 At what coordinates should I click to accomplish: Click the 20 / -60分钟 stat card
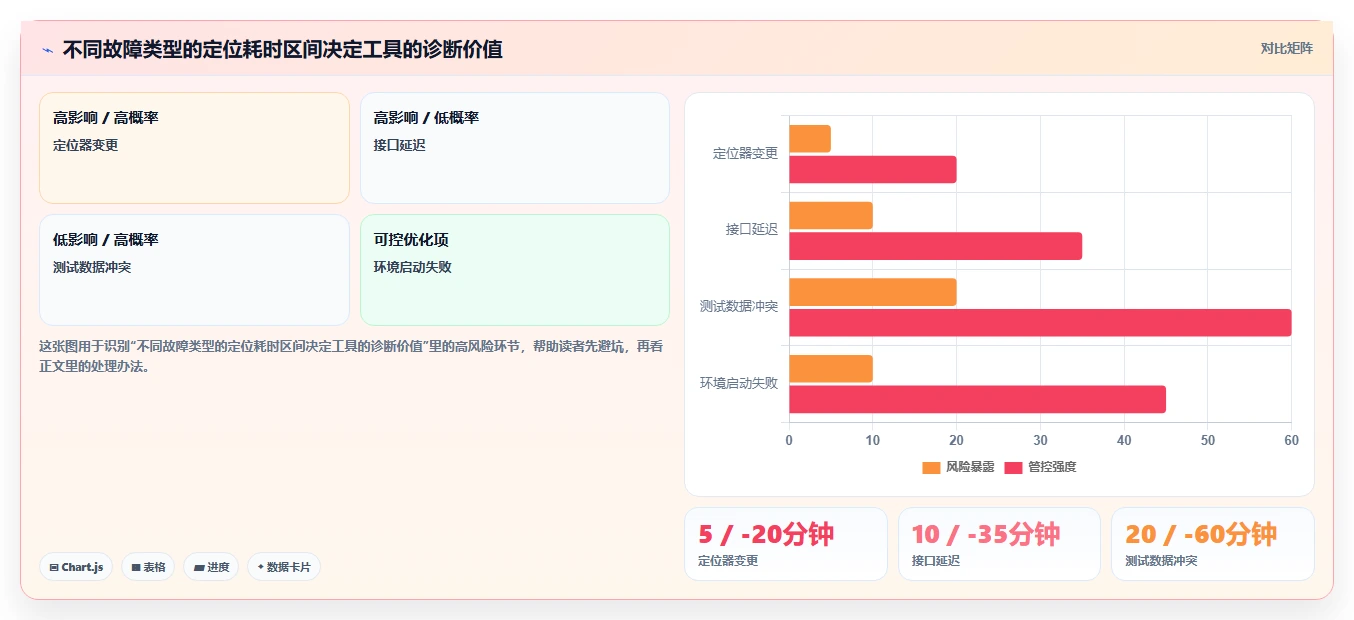(1213, 544)
